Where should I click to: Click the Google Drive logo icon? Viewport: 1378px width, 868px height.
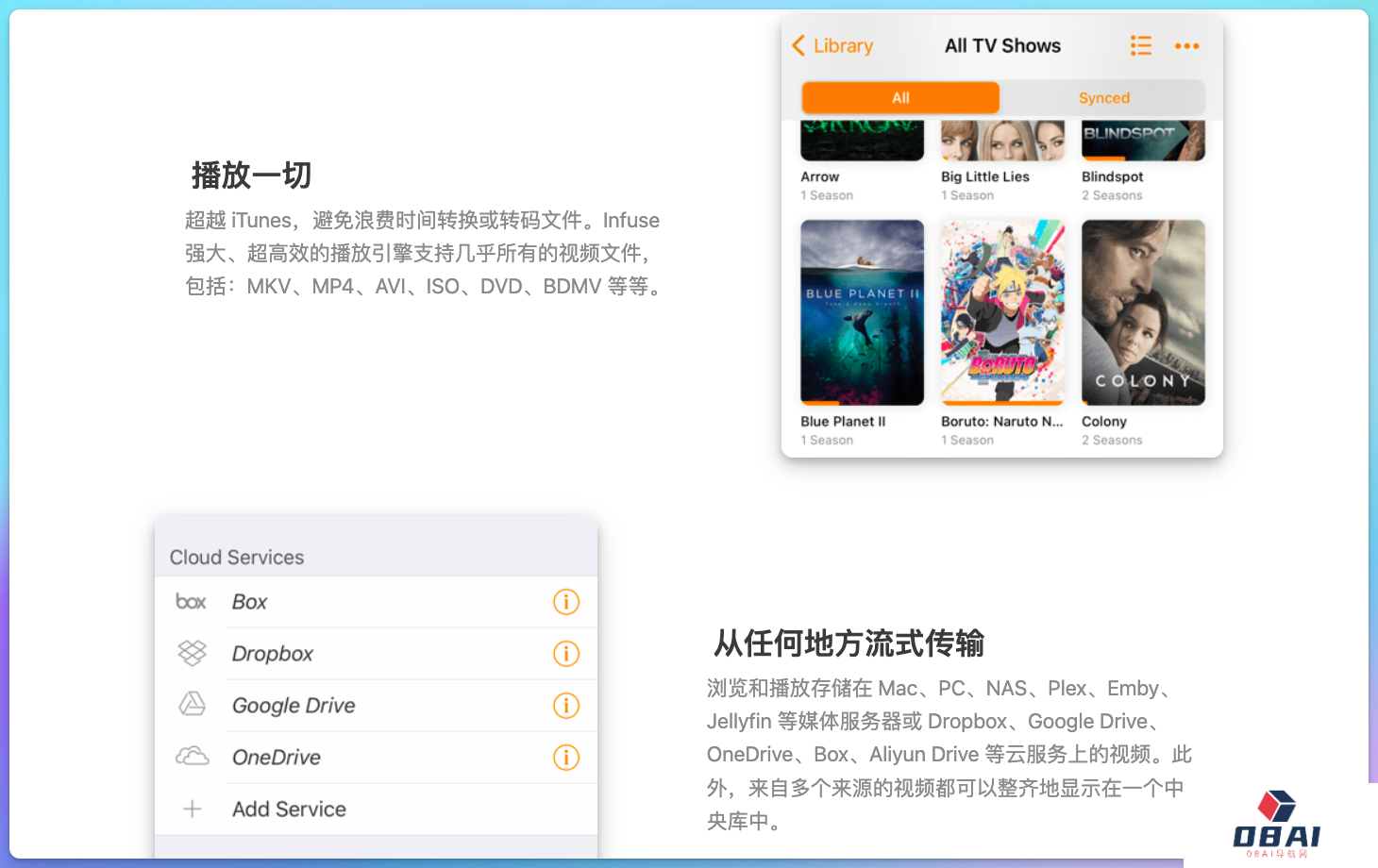(193, 704)
